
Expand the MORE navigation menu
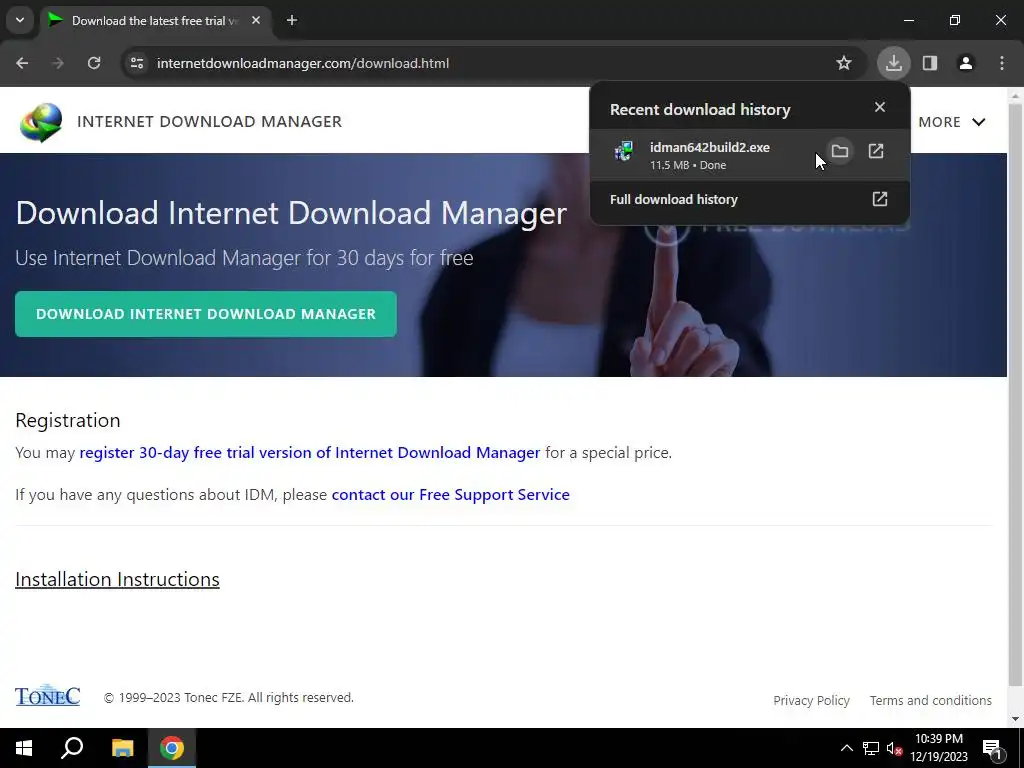coord(952,122)
